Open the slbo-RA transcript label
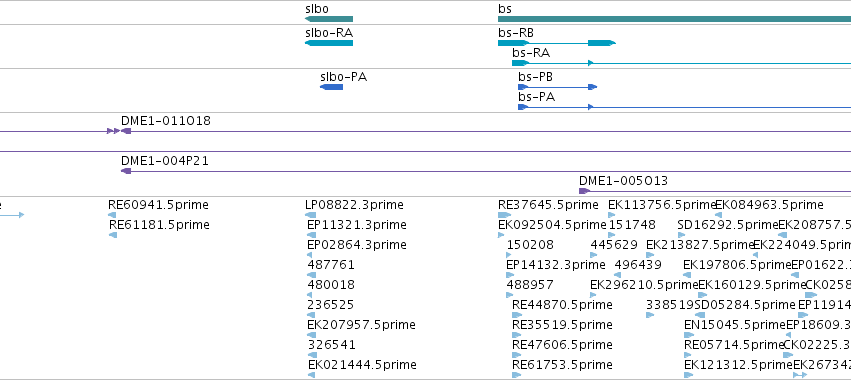The image size is (851, 380). click(x=329, y=33)
